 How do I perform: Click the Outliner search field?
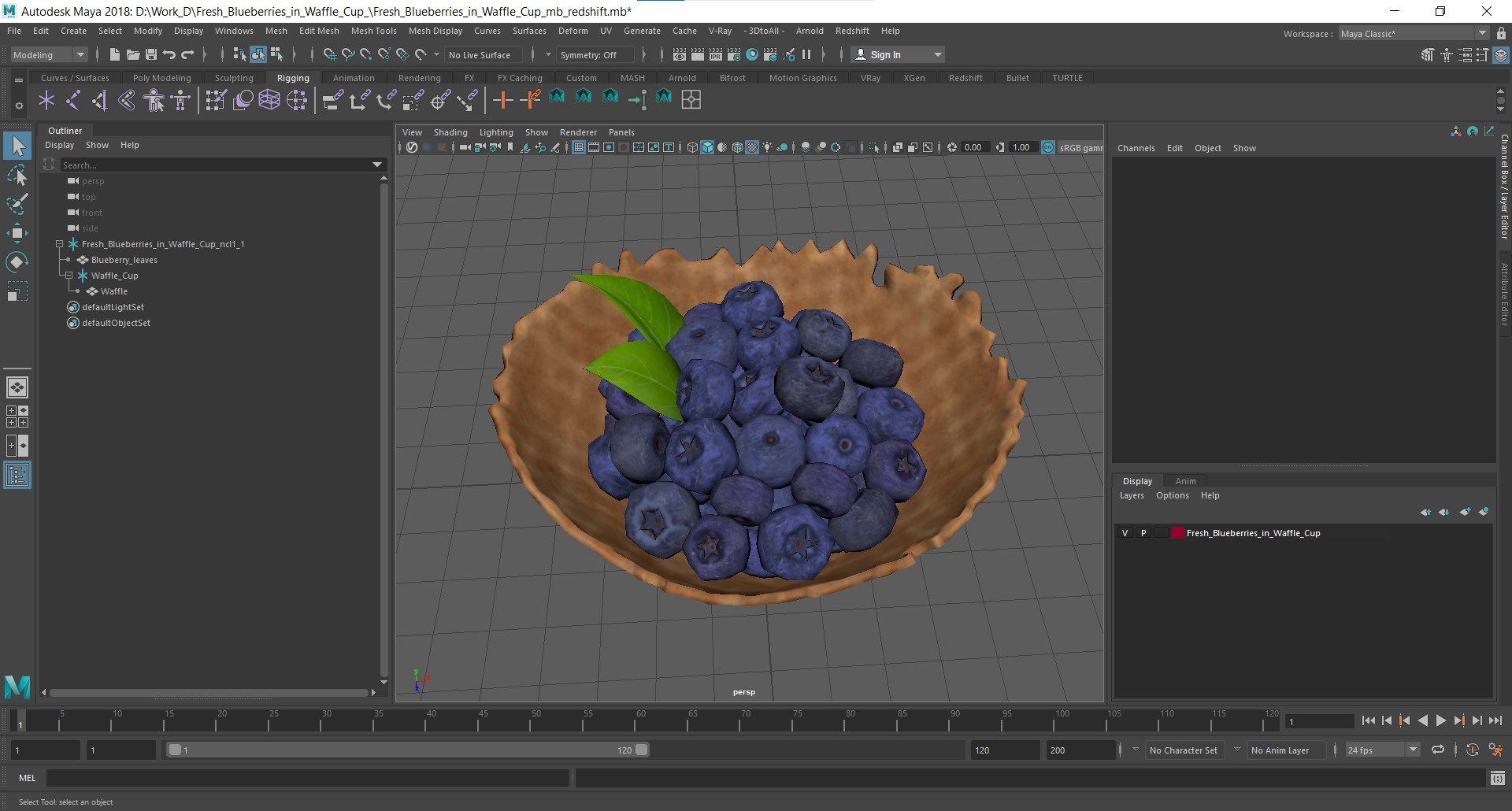pyautogui.click(x=215, y=165)
